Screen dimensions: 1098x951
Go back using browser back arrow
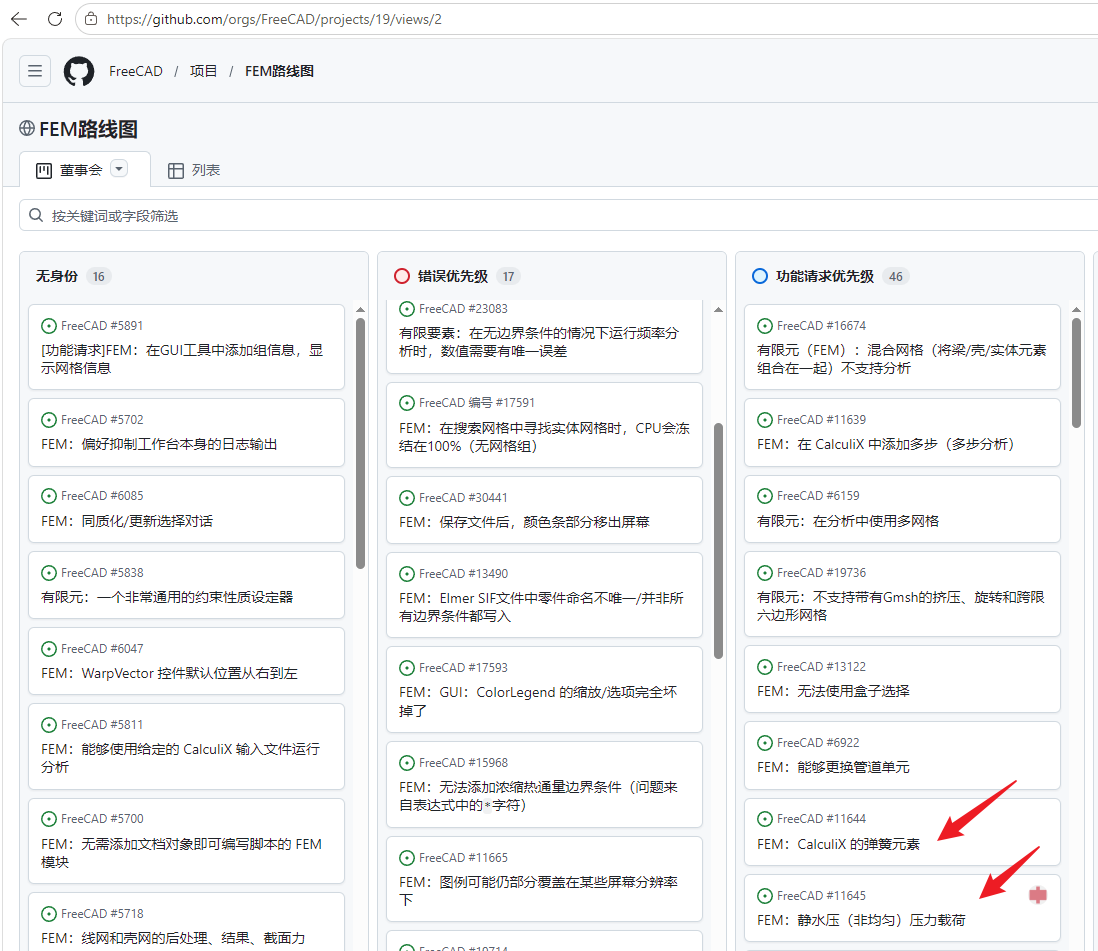(x=19, y=19)
